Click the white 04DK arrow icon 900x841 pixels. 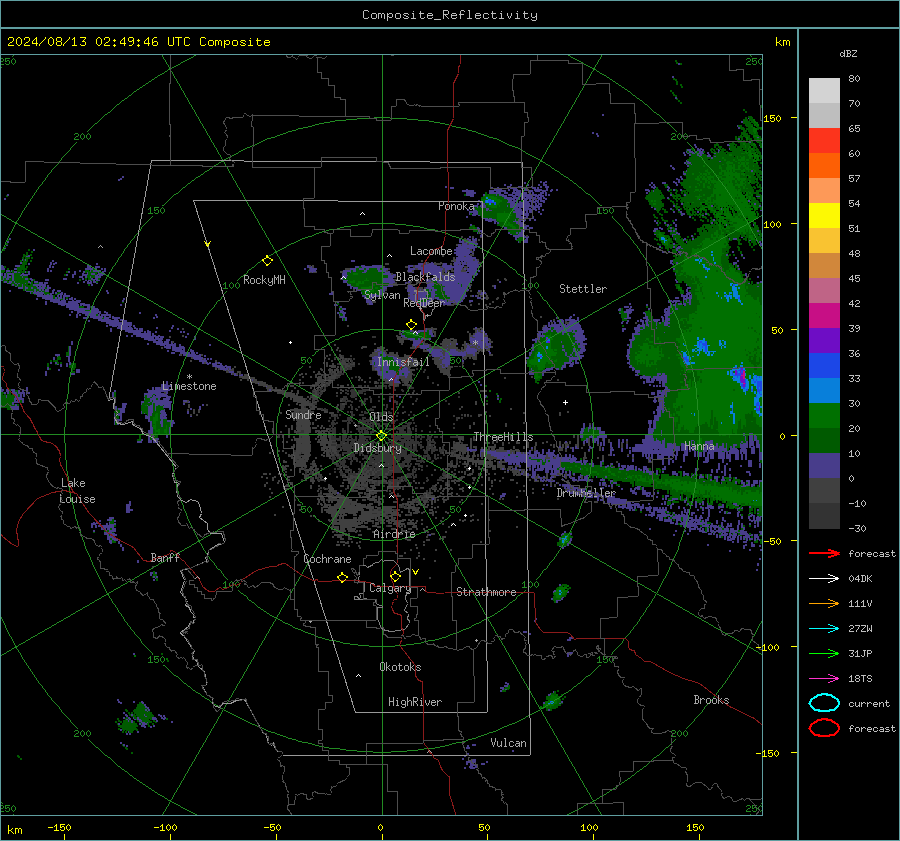click(x=824, y=578)
